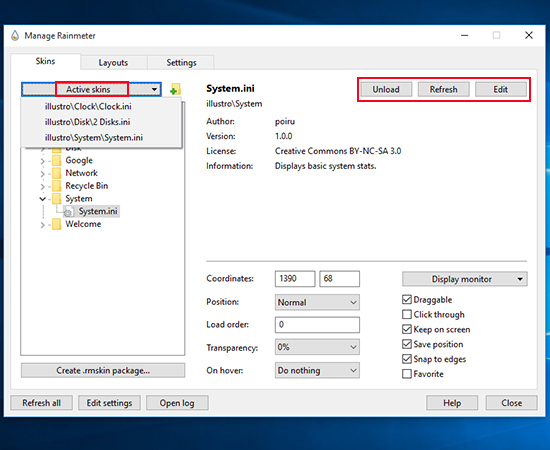Viewport: 550px width, 450px height.
Task: Select the Network tree item label
Action: pyautogui.click(x=81, y=173)
